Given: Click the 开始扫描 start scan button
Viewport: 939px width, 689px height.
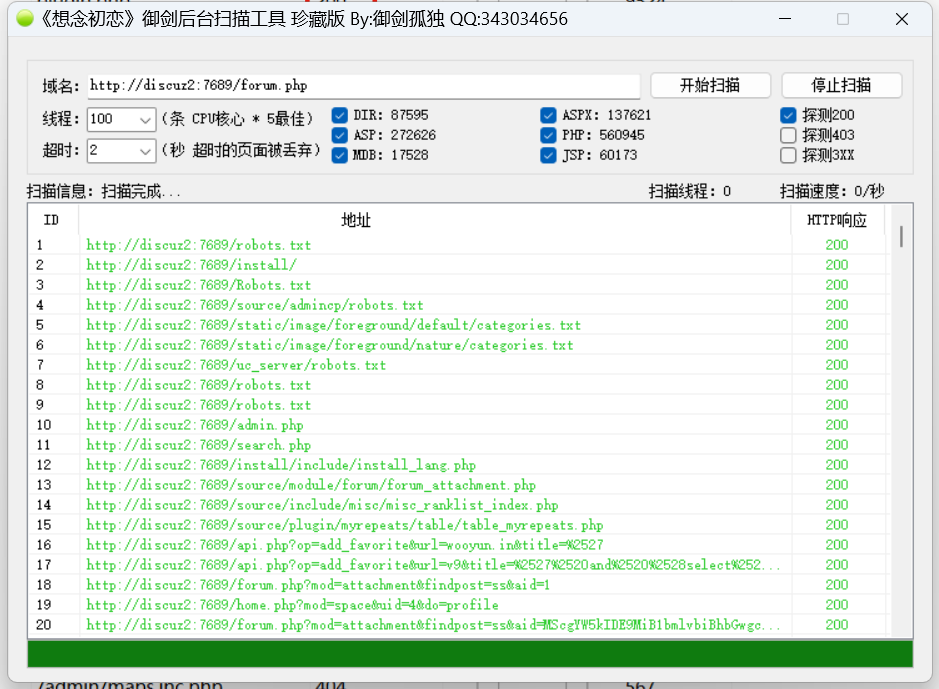Looking at the screenshot, I should 710,85.
